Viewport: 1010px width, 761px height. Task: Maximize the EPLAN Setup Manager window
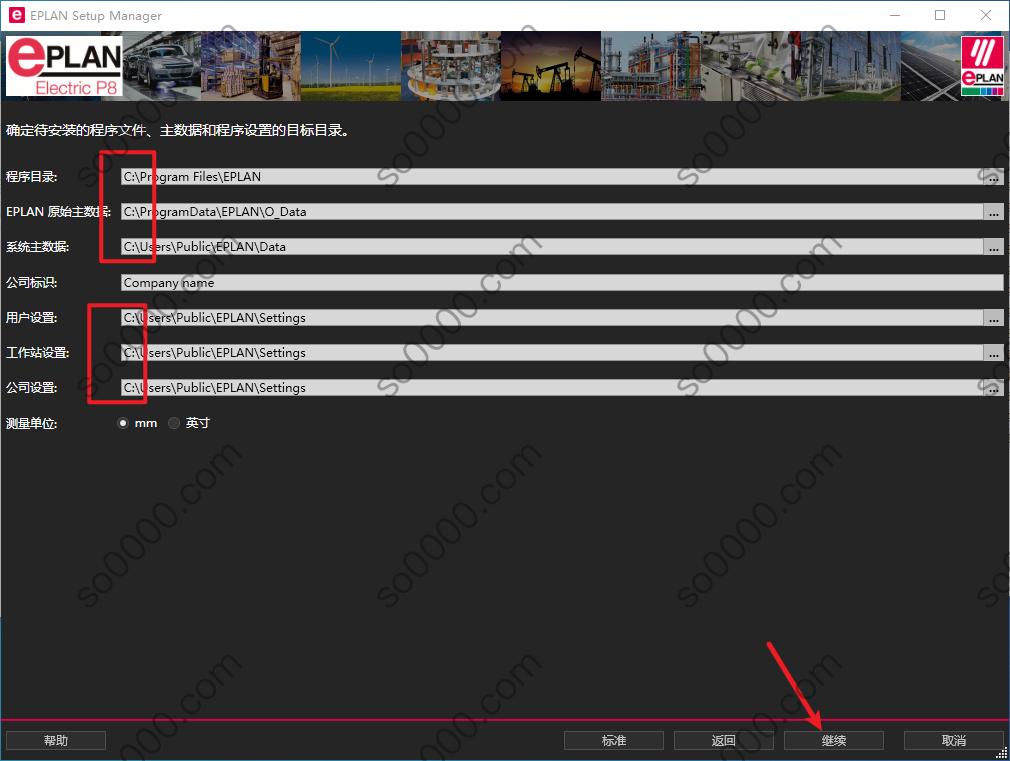(x=940, y=15)
